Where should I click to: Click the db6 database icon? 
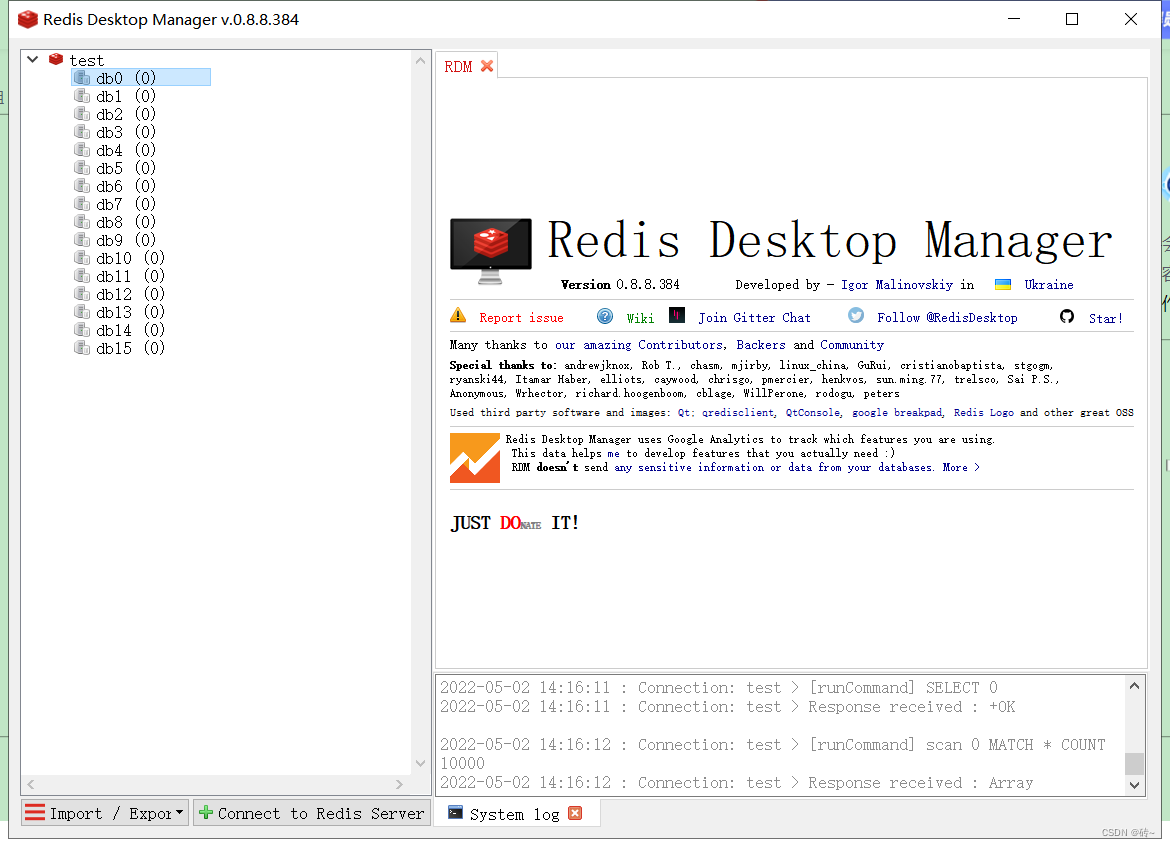(x=82, y=186)
